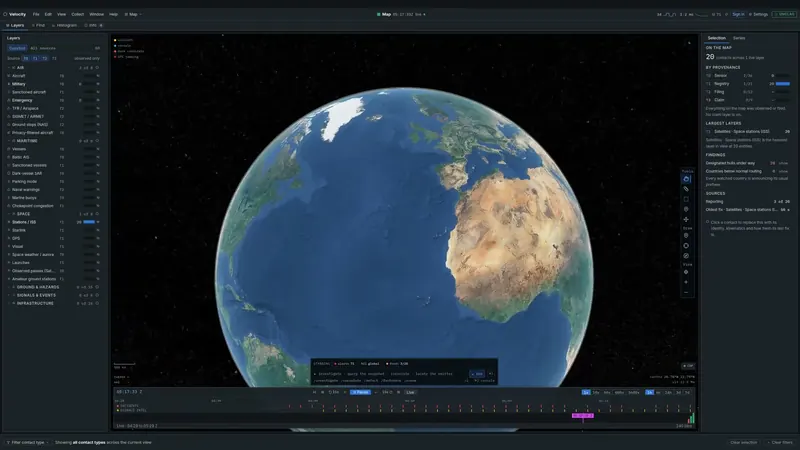
Task: Open the View menu
Action: coord(61,14)
